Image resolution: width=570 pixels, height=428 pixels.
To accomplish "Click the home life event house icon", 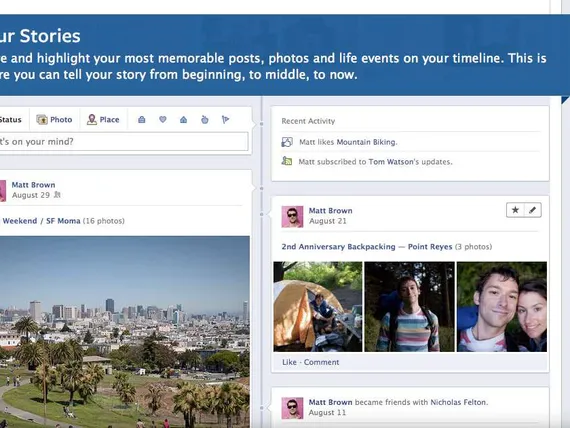I will point(184,119).
